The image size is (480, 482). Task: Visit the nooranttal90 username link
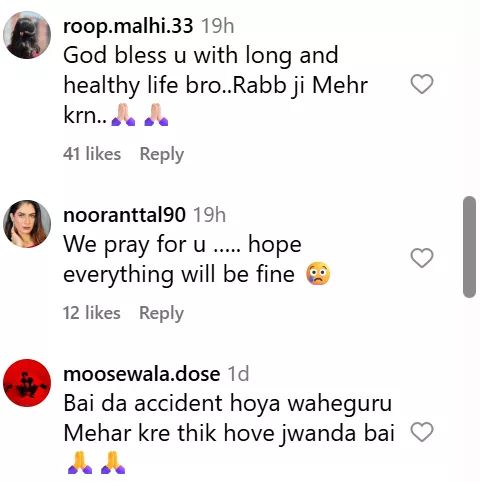(x=124, y=215)
